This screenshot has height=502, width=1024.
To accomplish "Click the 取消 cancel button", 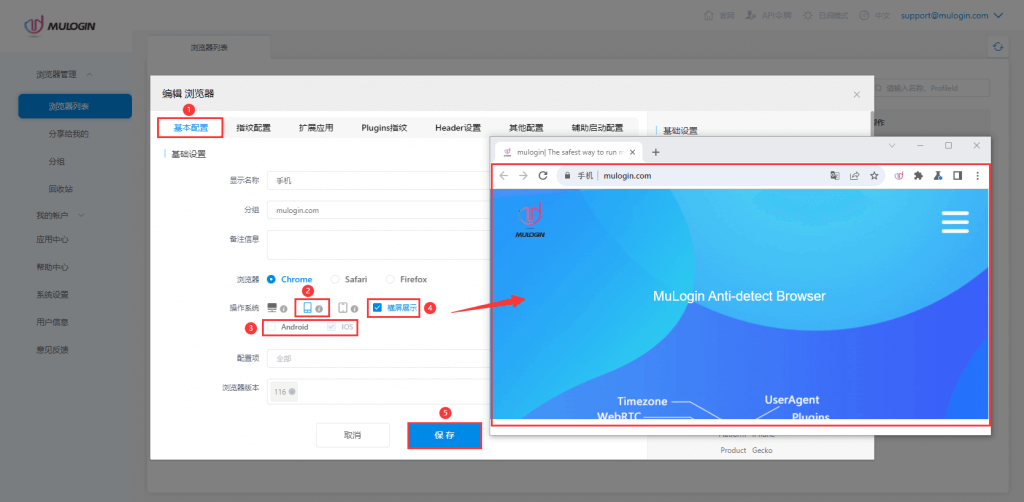I will (353, 435).
